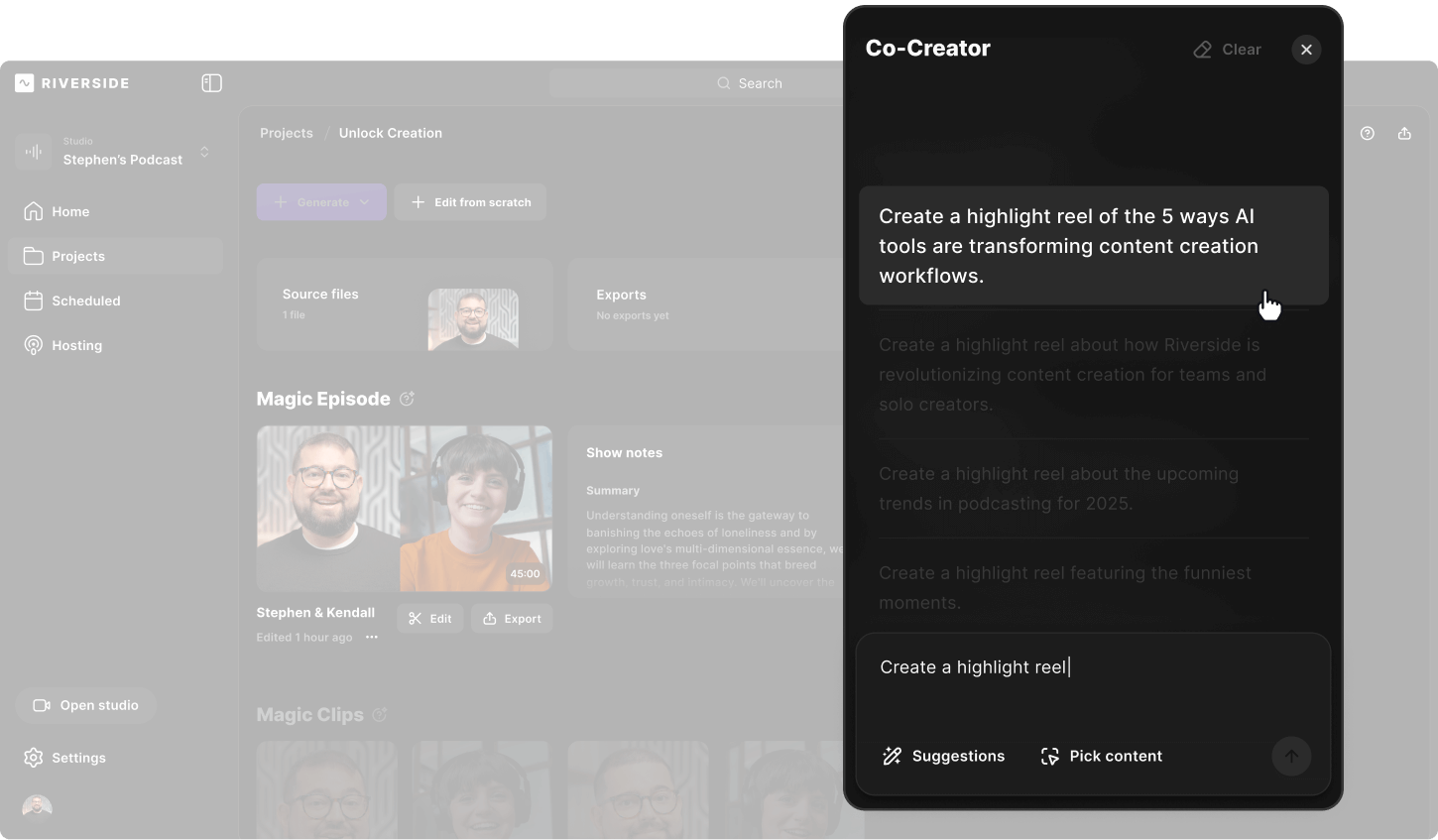Screen dimensions: 1438x840
Task: Click the Home house icon
Action: pyautogui.click(x=34, y=211)
